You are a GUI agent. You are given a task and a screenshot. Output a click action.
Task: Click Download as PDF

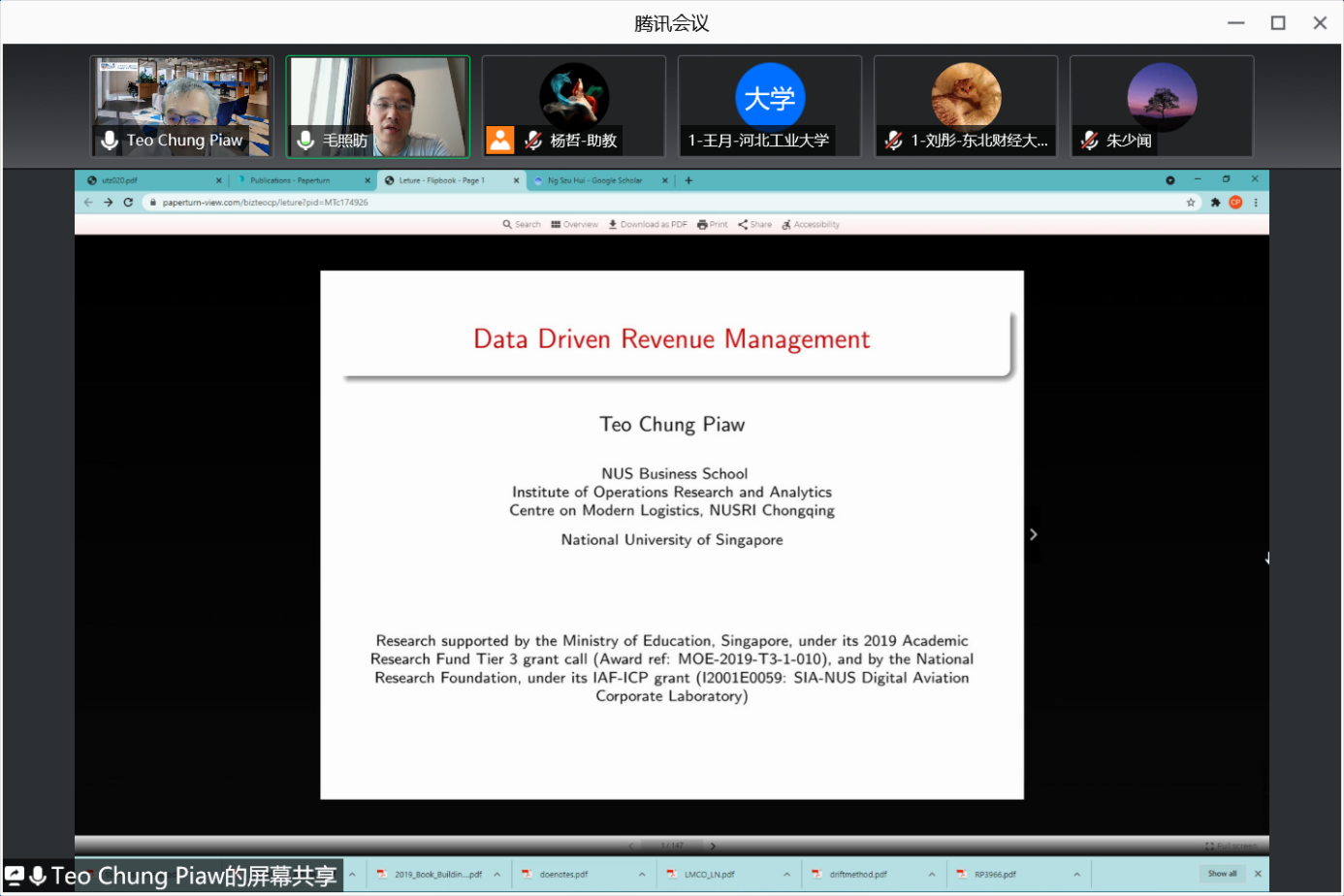[x=648, y=224]
